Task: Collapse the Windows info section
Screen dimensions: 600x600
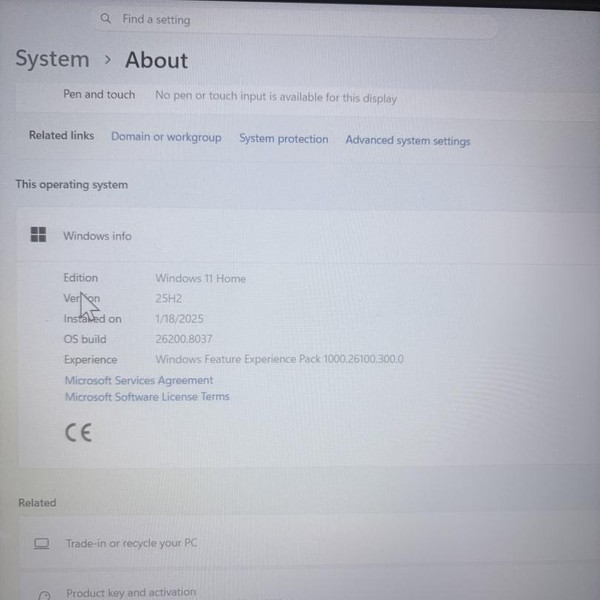Action: (x=308, y=235)
